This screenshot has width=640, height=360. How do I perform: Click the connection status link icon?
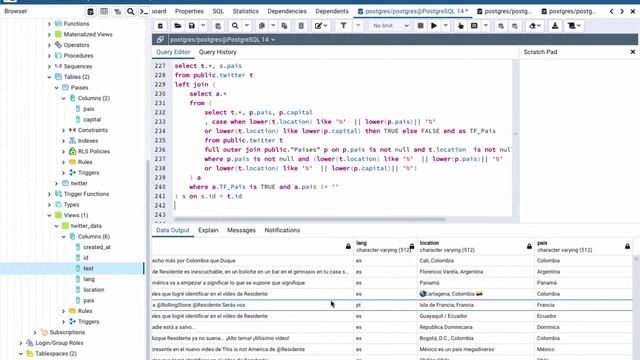[160, 40]
